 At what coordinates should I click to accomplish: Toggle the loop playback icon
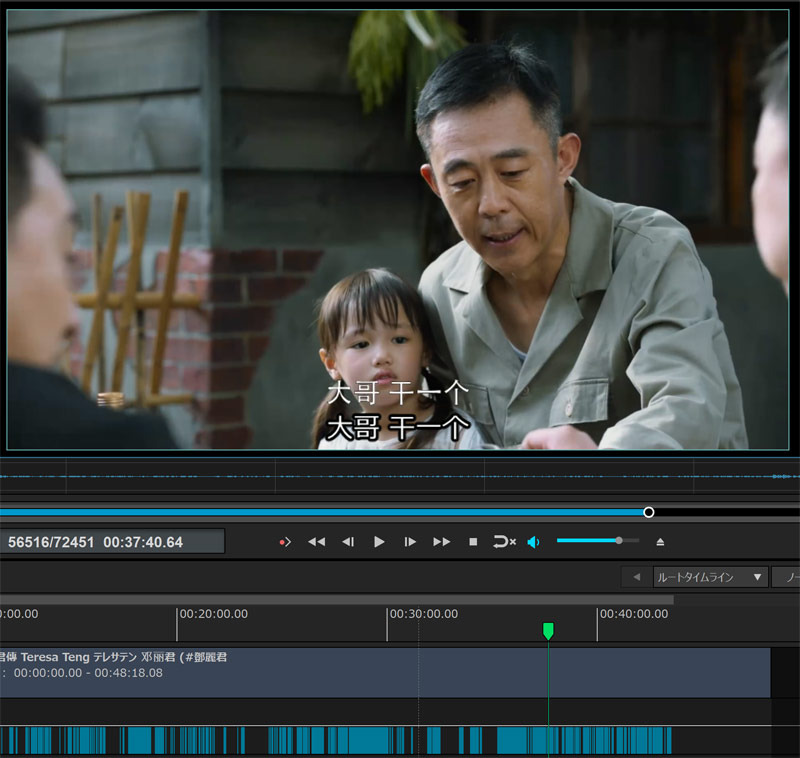point(504,542)
